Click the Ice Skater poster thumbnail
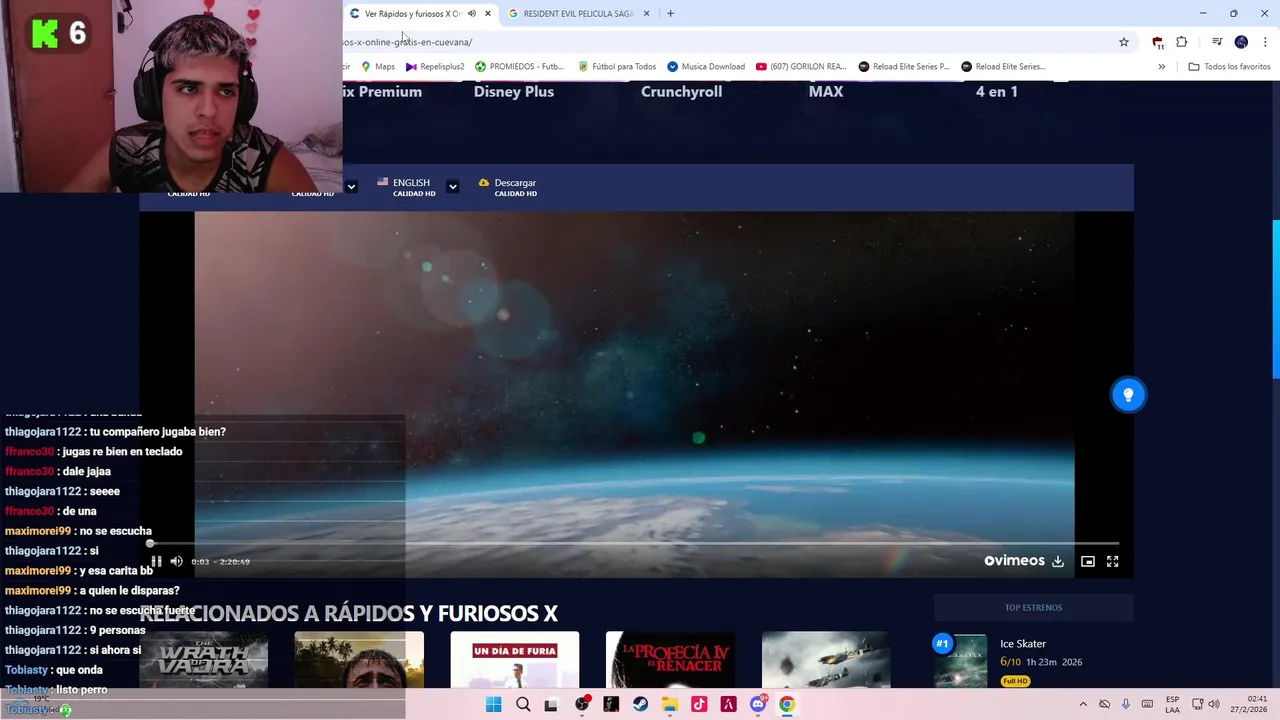The image size is (1280, 720). point(960,662)
